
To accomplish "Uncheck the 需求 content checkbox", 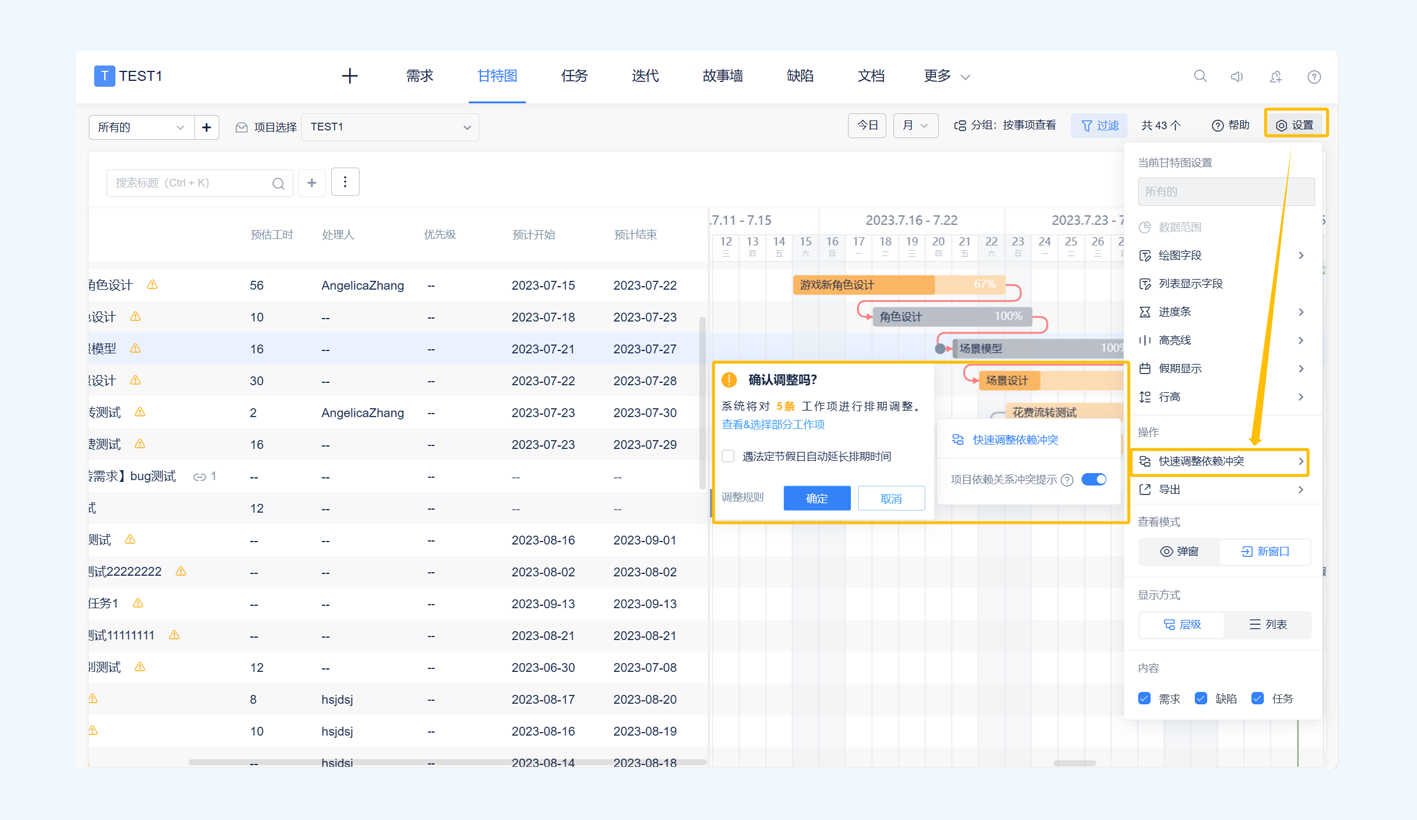I will 1145,698.
